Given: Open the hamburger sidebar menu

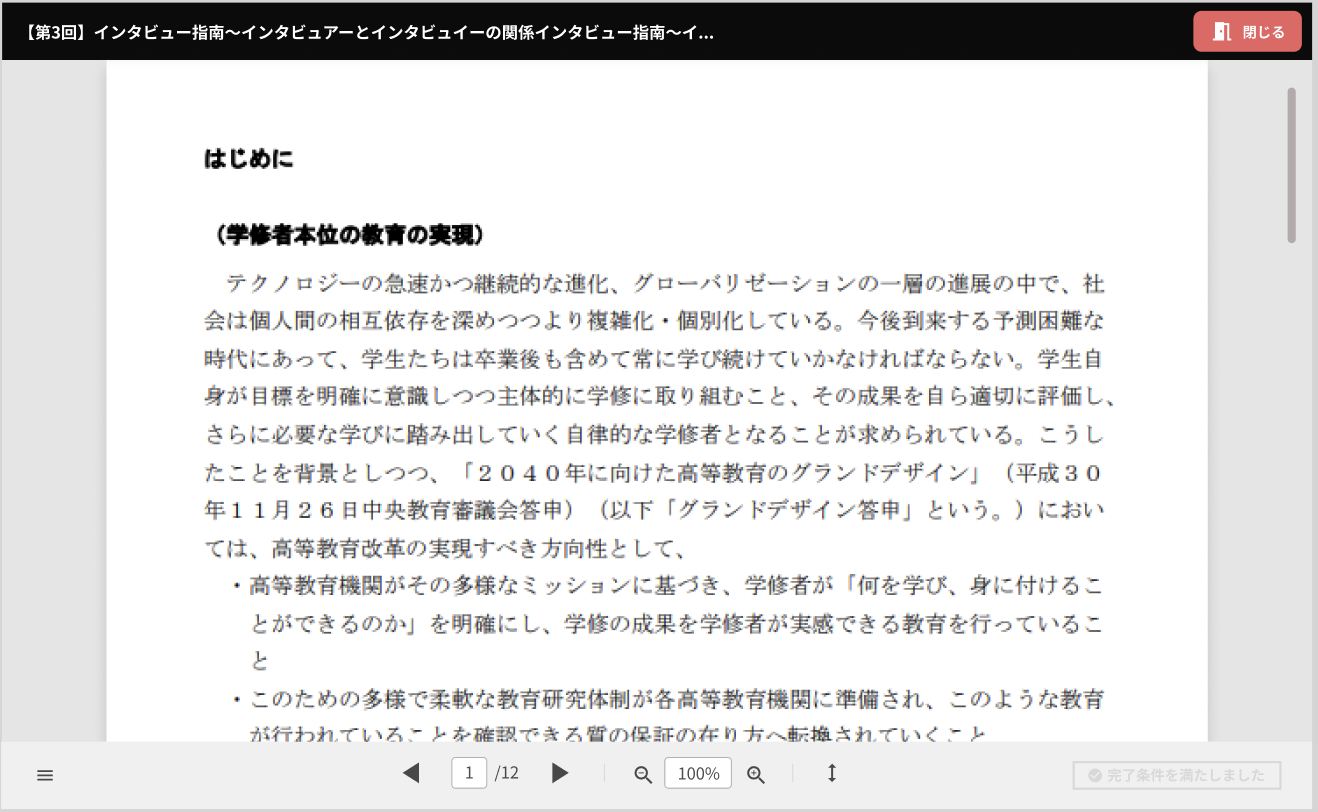Looking at the screenshot, I should (45, 775).
